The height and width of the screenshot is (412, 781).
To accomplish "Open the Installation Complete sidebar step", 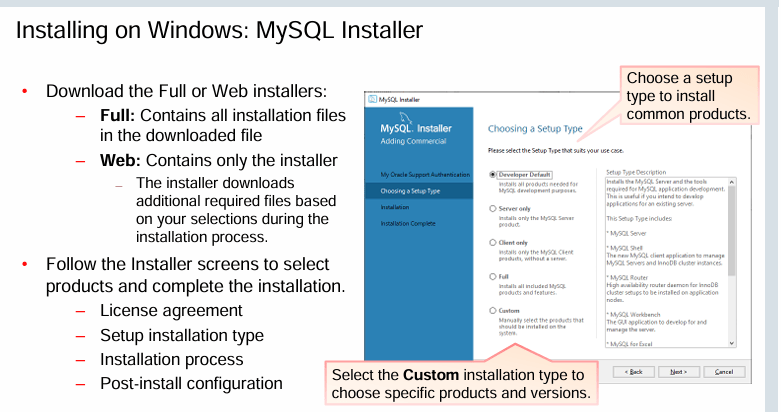I will (x=408, y=223).
